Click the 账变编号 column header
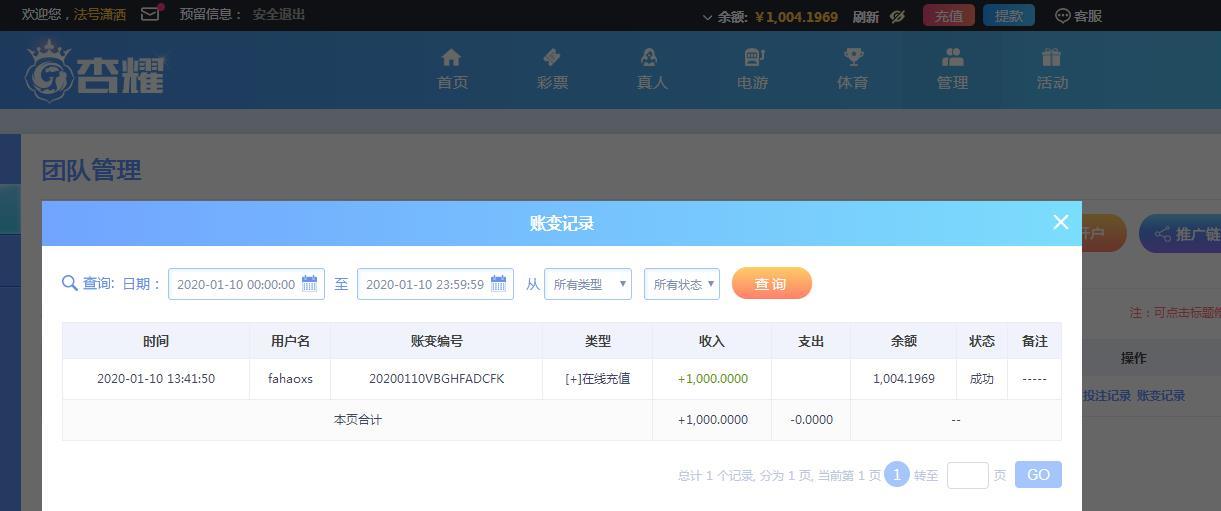The height and width of the screenshot is (511, 1221). (x=437, y=341)
